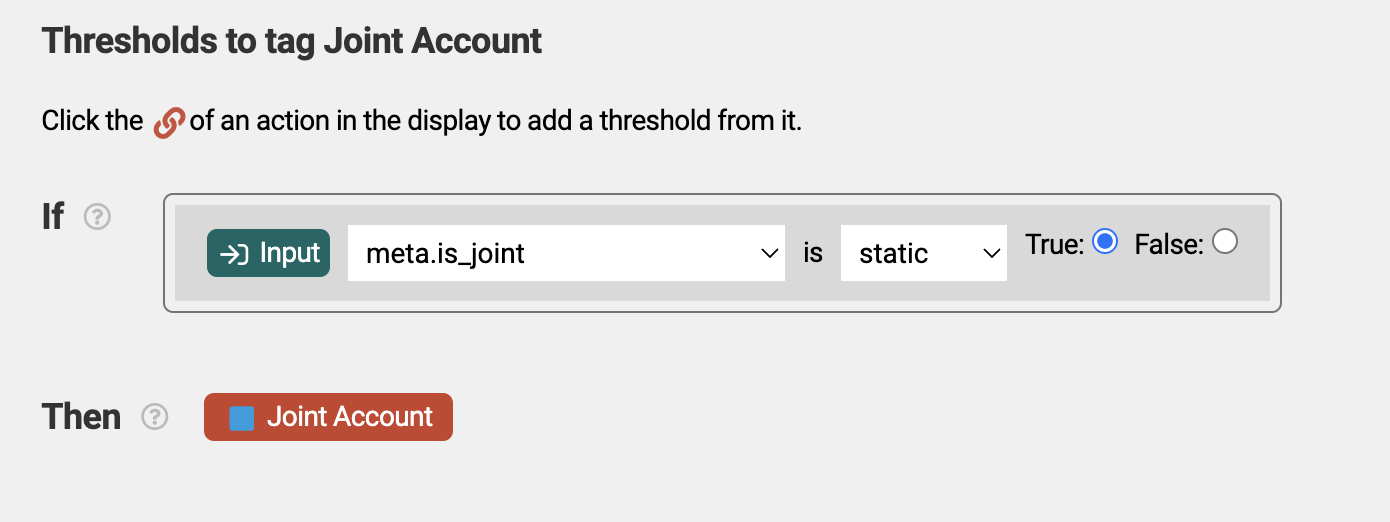This screenshot has width=1390, height=522.
Task: Expand the chevron arrow on static selector
Action: [x=992, y=254]
